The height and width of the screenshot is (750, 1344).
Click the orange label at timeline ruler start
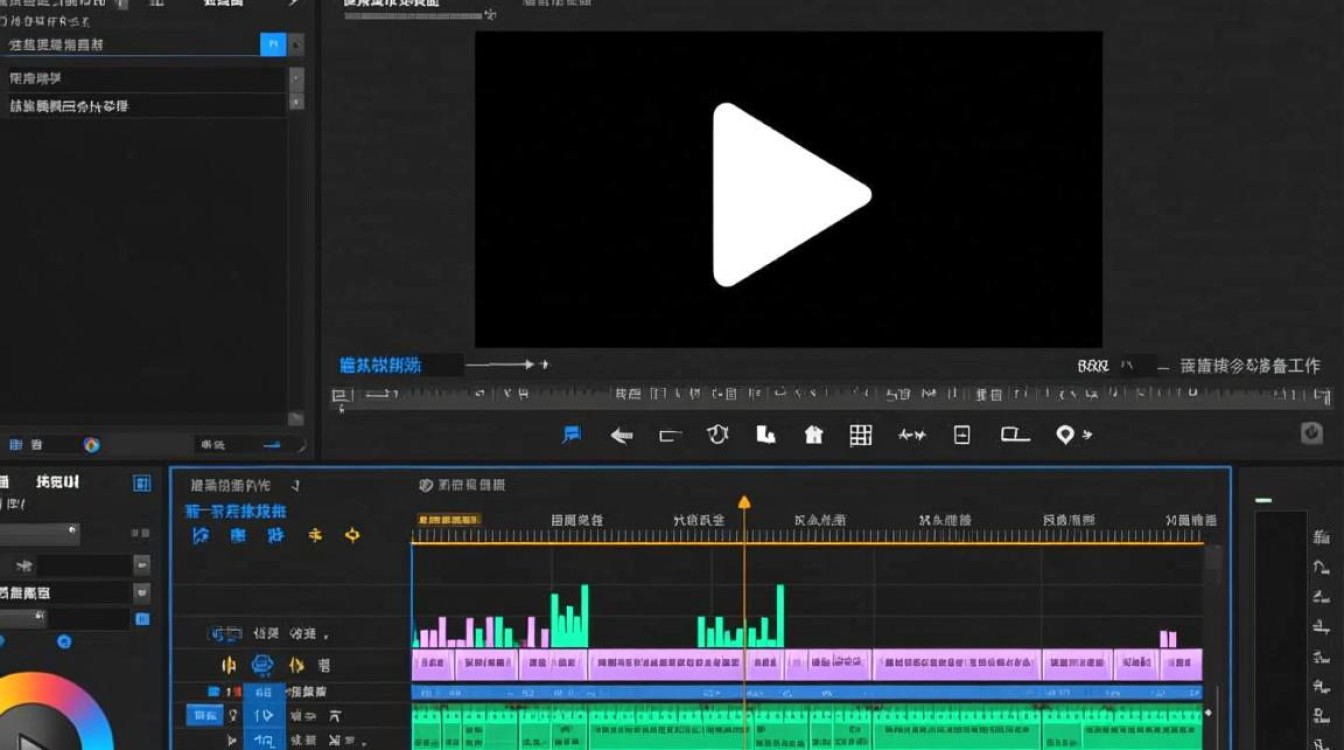(x=449, y=520)
